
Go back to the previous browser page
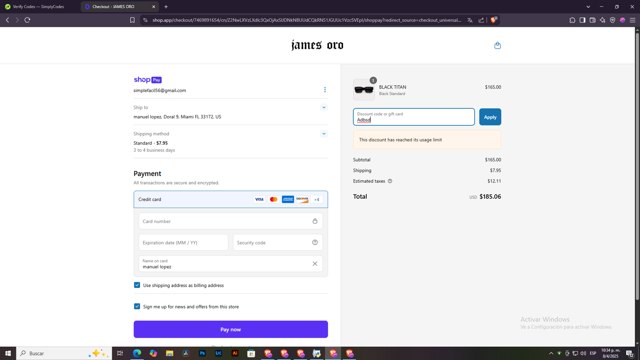[x=7, y=20]
